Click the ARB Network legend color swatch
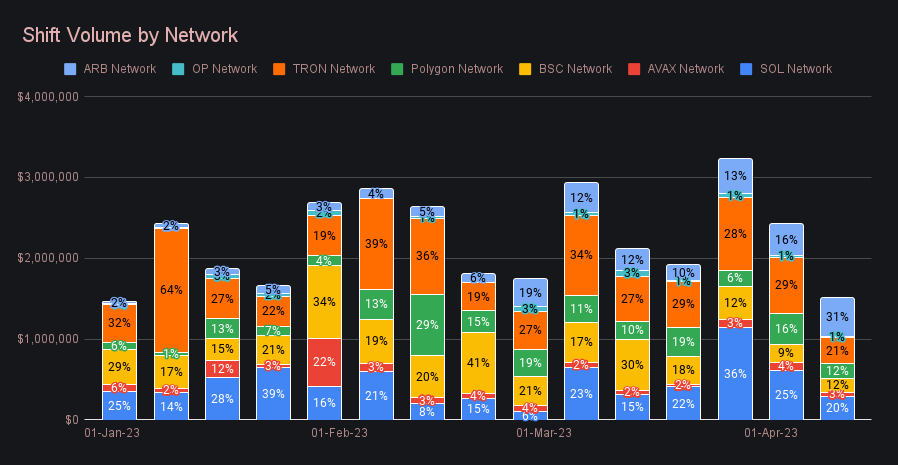Image resolution: width=898 pixels, height=465 pixels. pos(69,69)
